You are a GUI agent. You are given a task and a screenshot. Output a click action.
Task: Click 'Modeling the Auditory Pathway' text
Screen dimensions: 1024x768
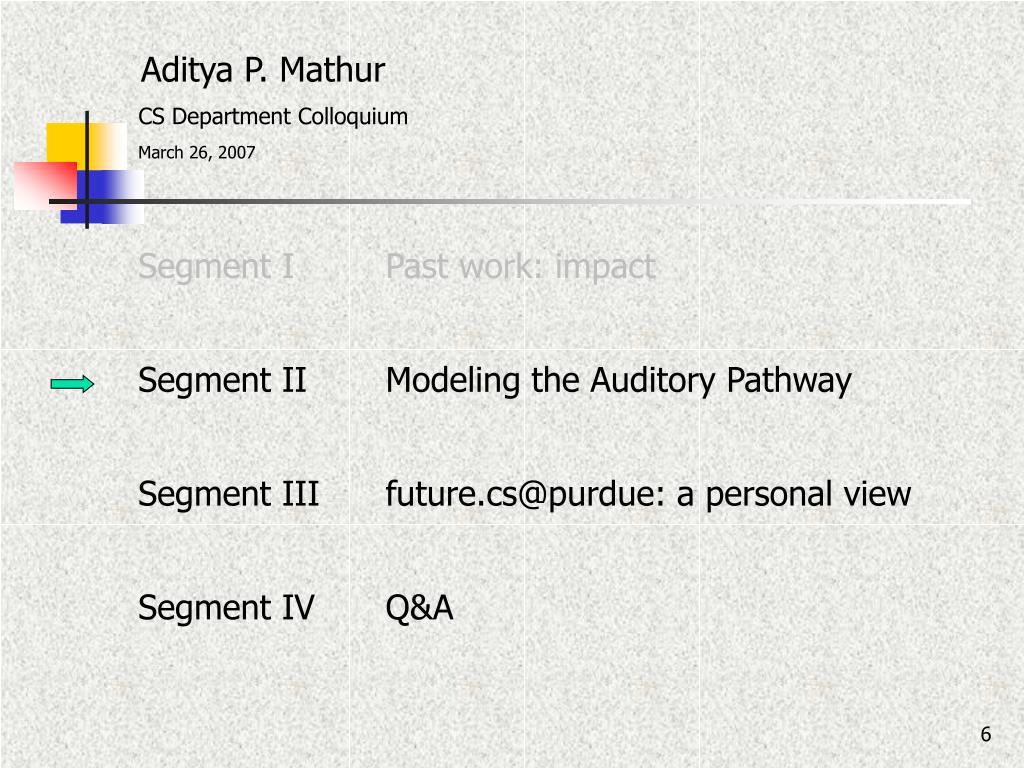(618, 380)
